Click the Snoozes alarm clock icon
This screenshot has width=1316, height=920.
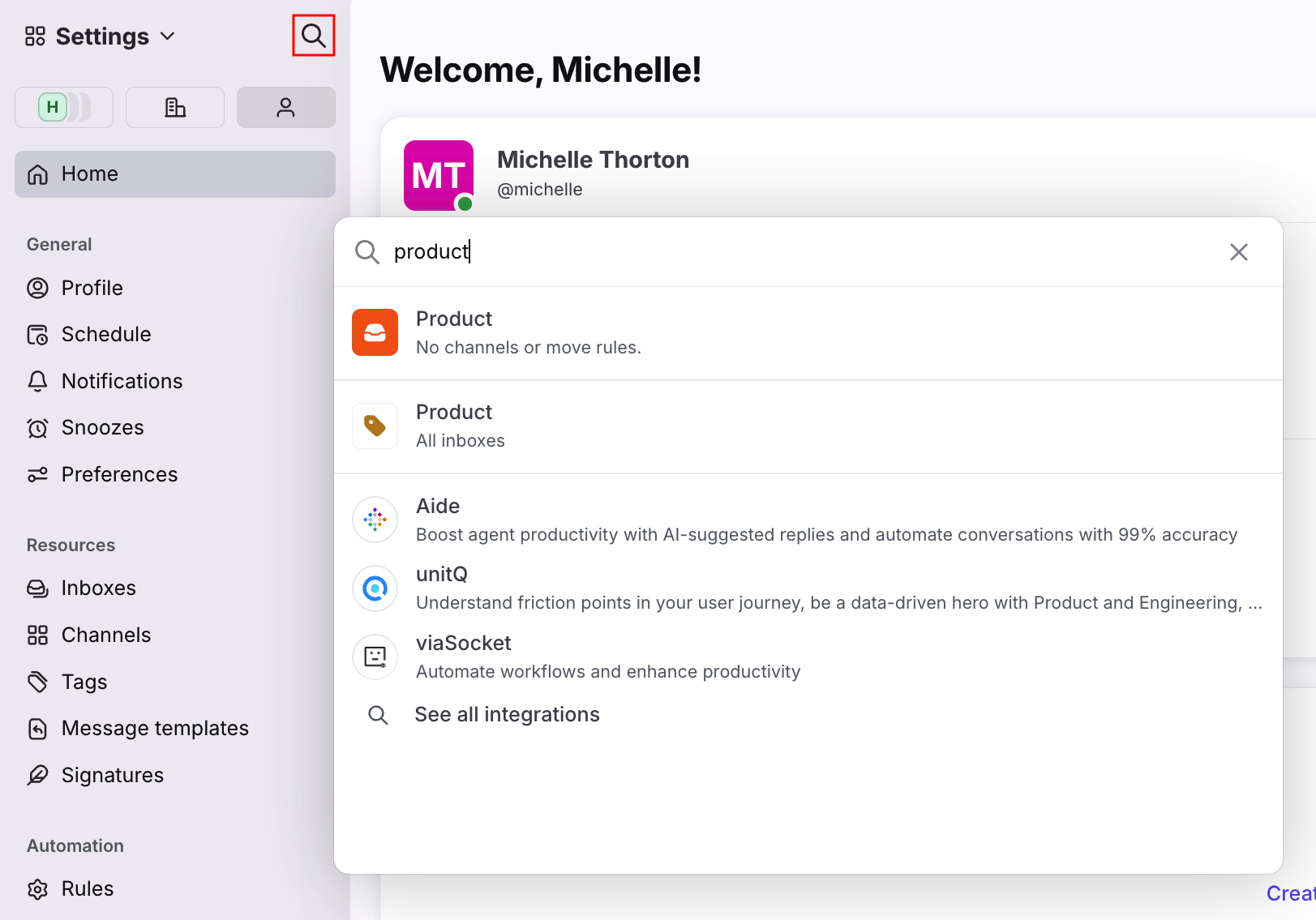pos(37,428)
